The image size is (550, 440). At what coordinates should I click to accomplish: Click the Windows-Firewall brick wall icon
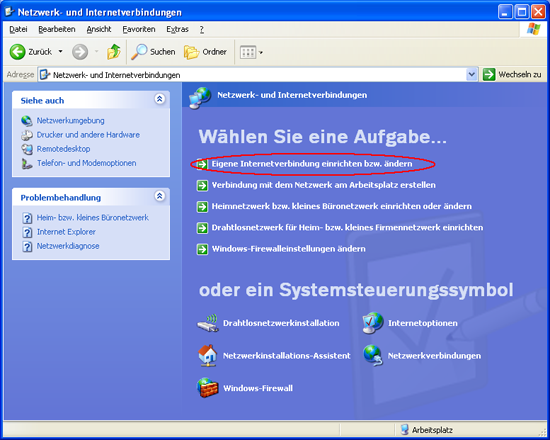(x=207, y=388)
